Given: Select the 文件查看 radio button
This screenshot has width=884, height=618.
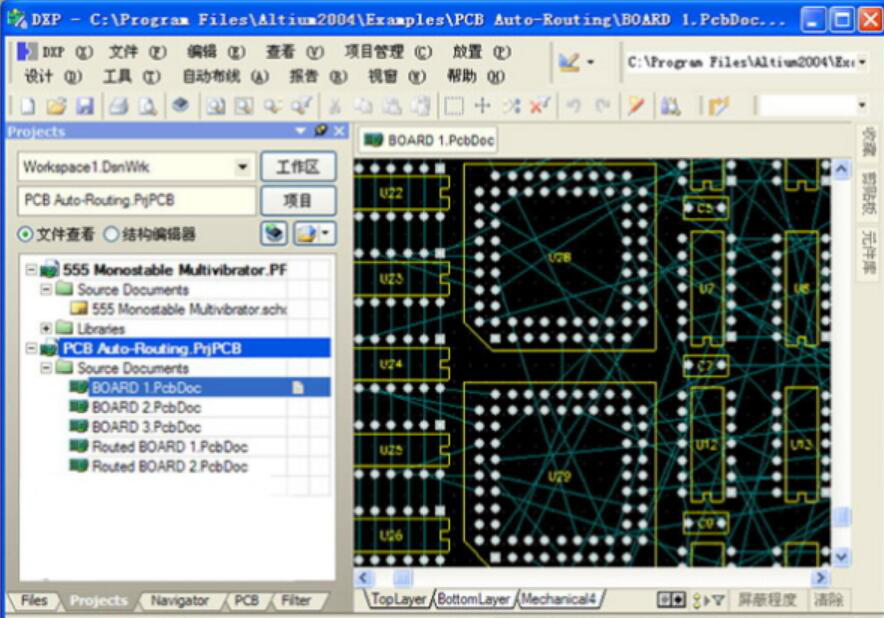Looking at the screenshot, I should (x=25, y=233).
